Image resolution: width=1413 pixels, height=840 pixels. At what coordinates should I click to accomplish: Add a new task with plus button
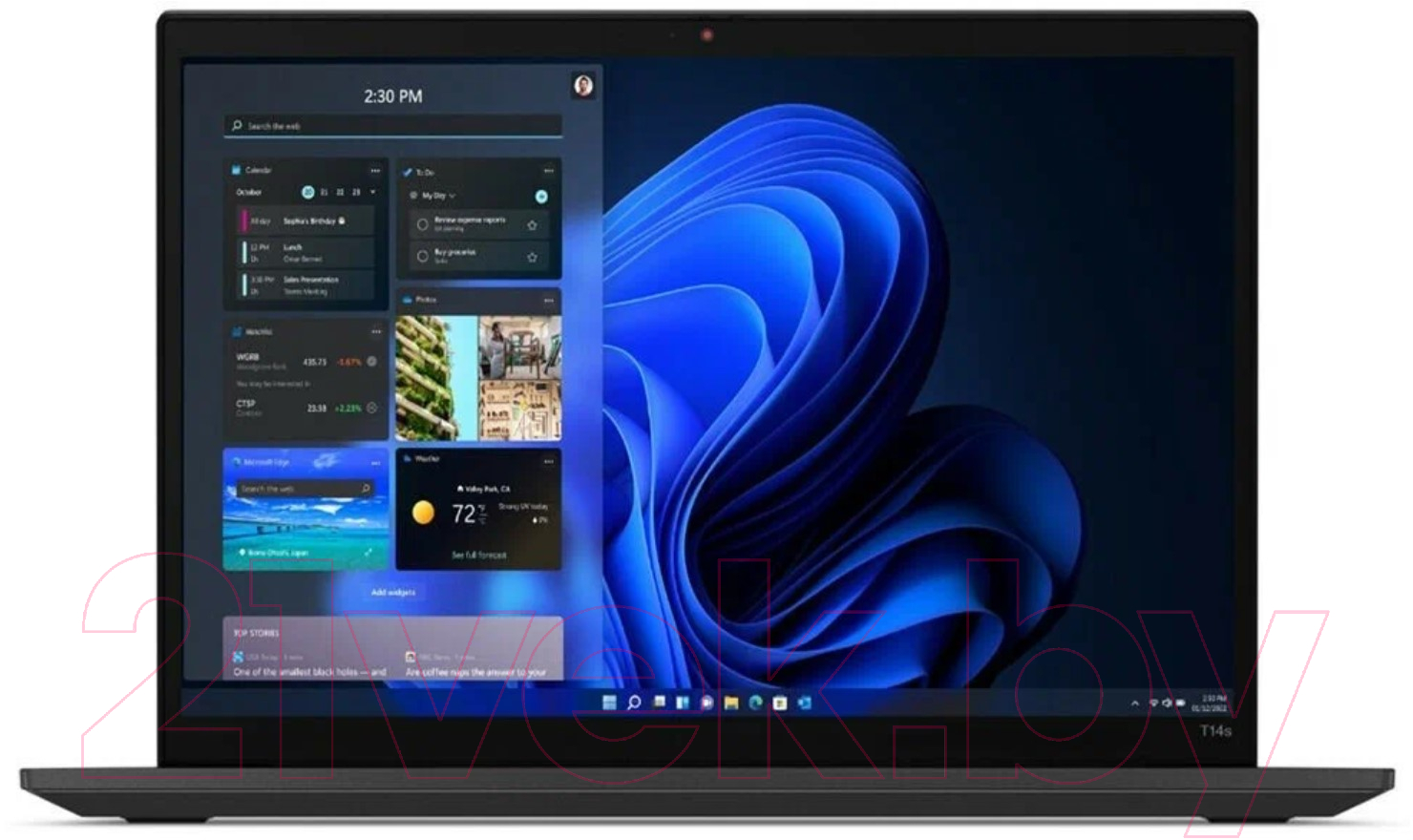tap(541, 197)
